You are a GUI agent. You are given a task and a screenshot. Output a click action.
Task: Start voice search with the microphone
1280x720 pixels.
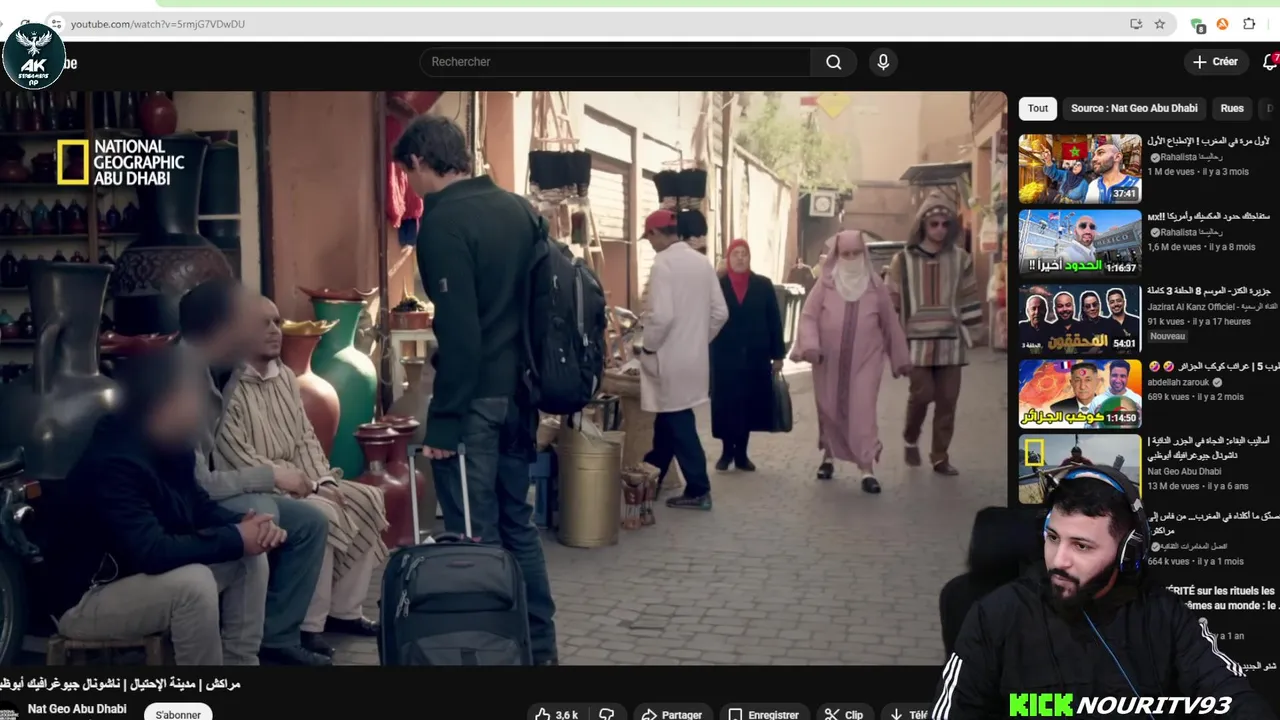[883, 62]
